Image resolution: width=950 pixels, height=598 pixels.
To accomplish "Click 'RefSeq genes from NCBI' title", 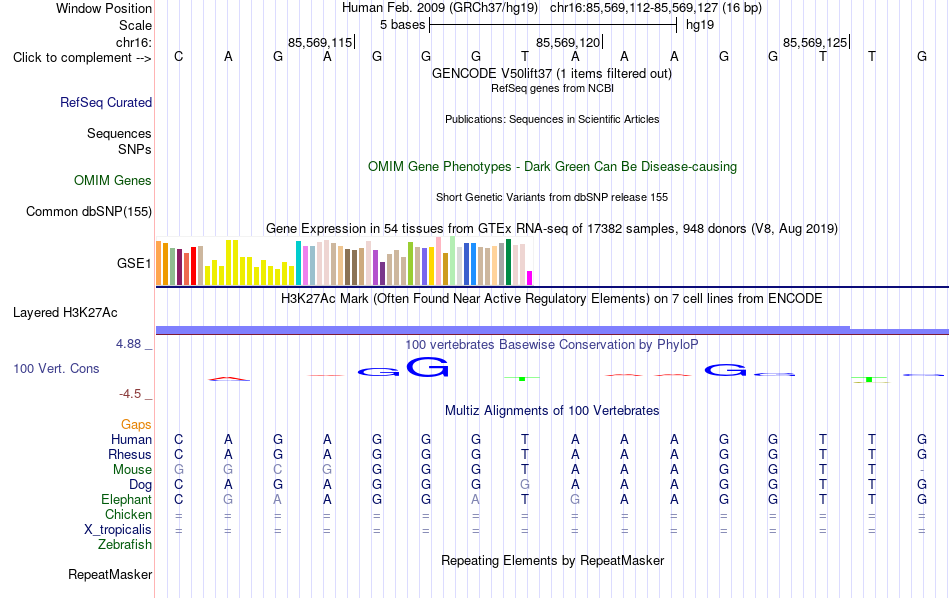I will [552, 88].
